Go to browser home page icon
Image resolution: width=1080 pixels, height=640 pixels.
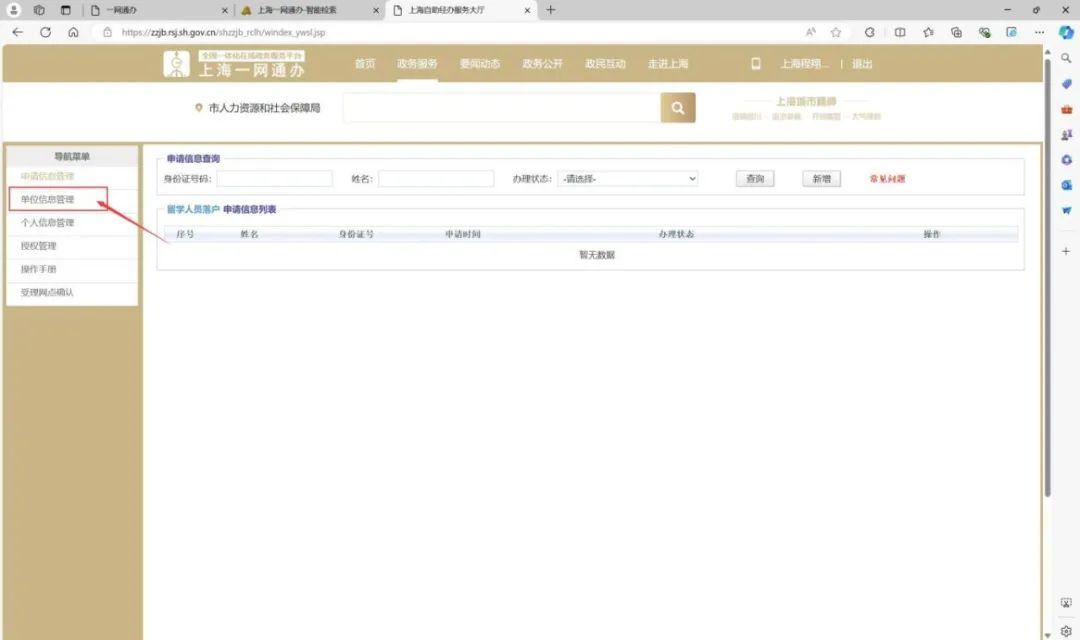point(73,32)
